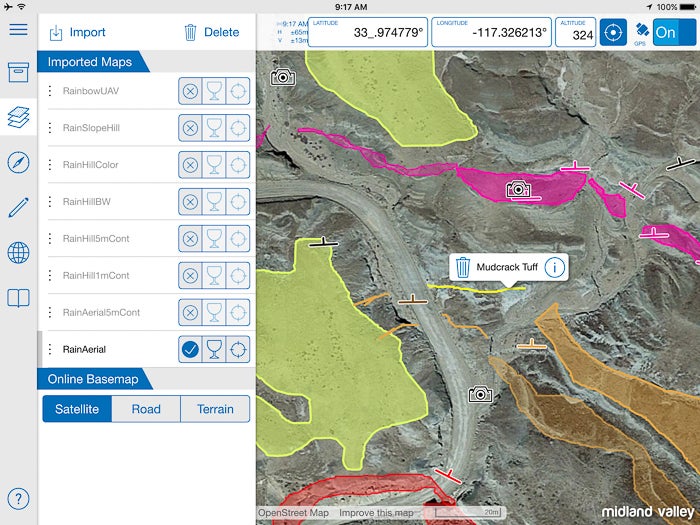The height and width of the screenshot is (525, 700).
Task: Adjust transparency of RainHillColor map
Action: (213, 165)
